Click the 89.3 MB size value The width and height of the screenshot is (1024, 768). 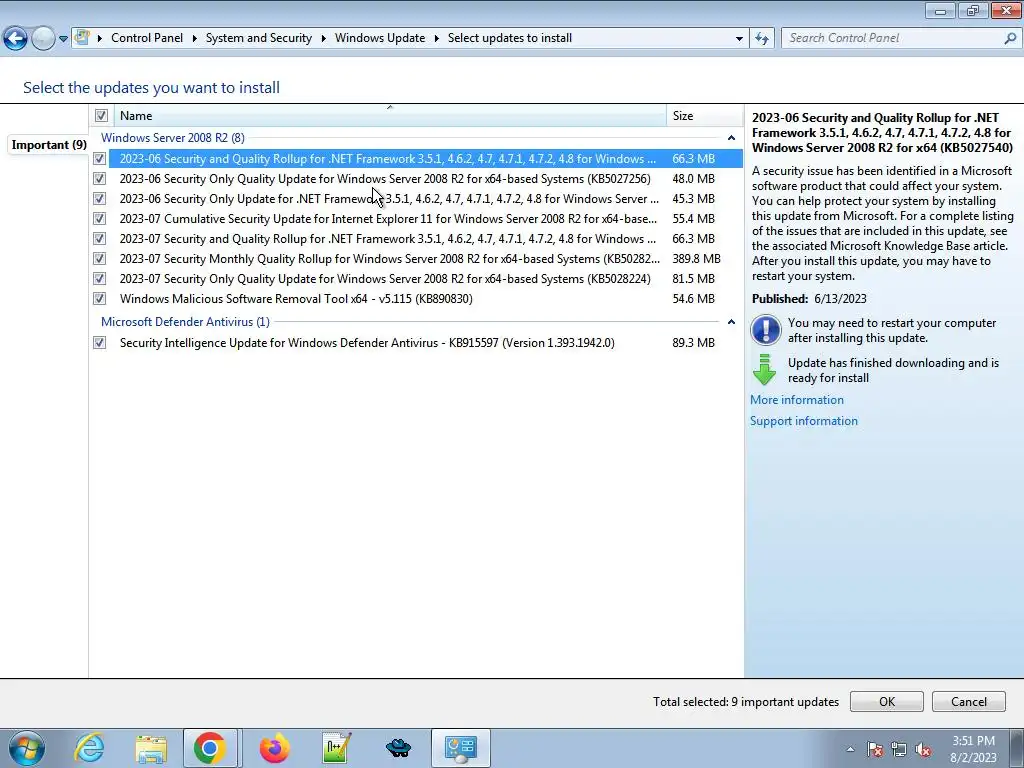tap(694, 342)
